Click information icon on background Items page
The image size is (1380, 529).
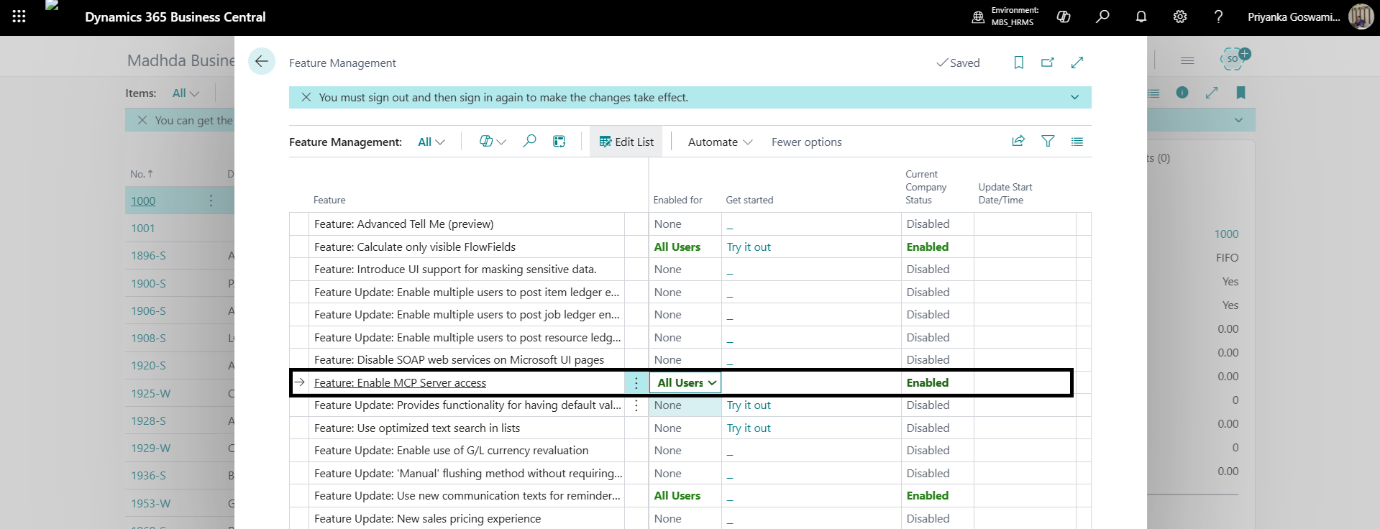[x=1183, y=92]
